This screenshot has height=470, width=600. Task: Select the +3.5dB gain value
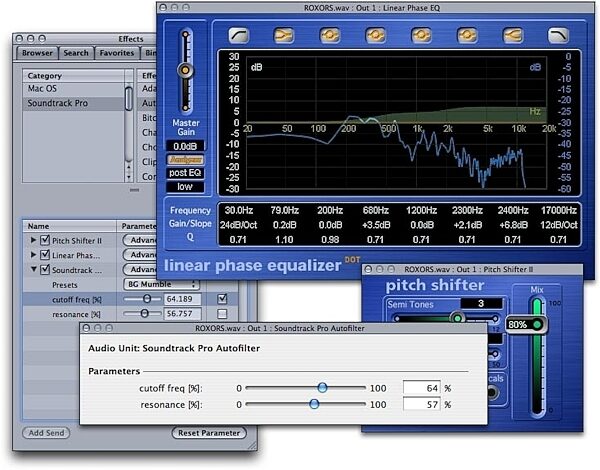point(376,225)
